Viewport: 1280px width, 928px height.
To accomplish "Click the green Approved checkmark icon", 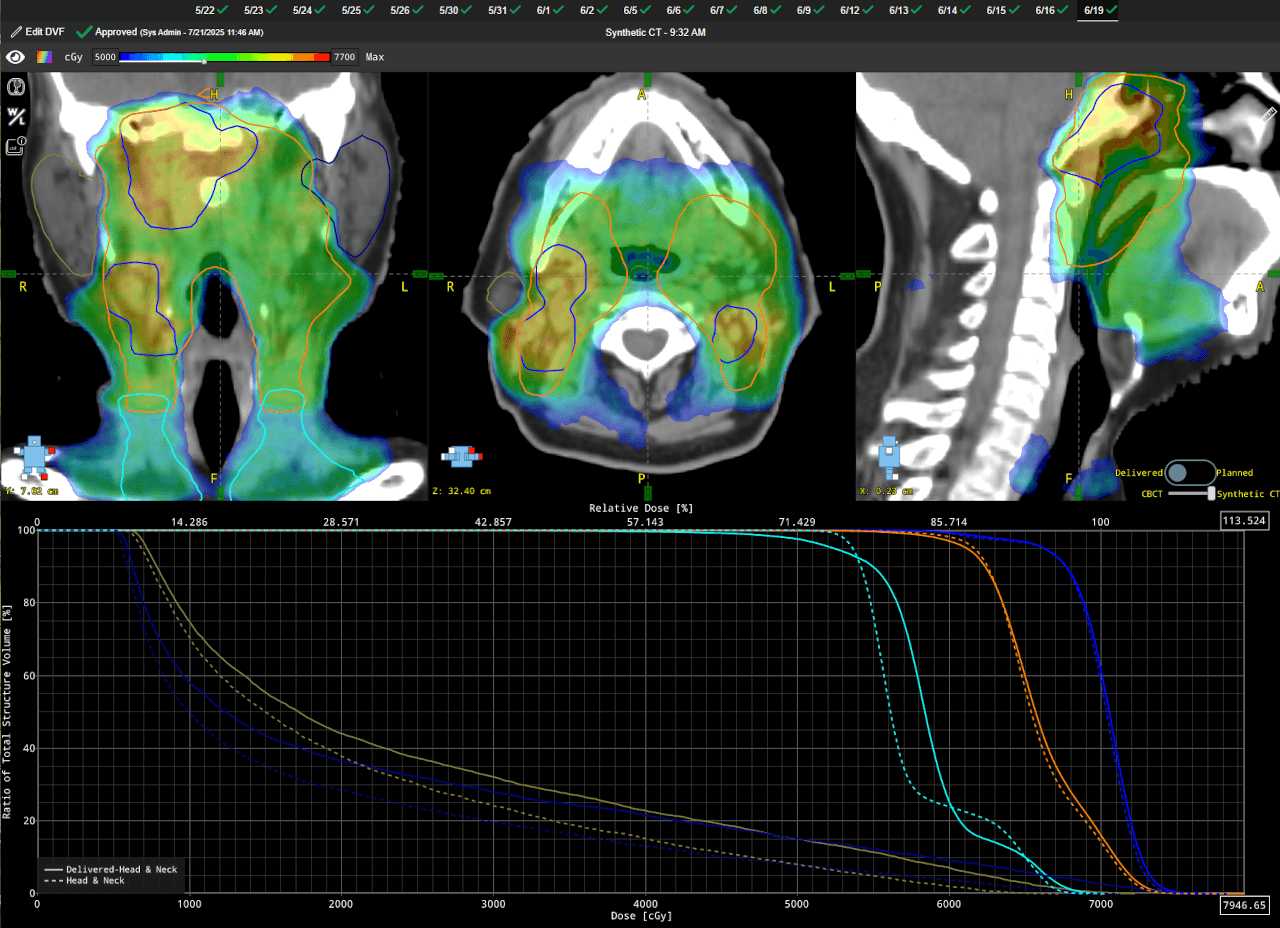I will (x=84, y=32).
